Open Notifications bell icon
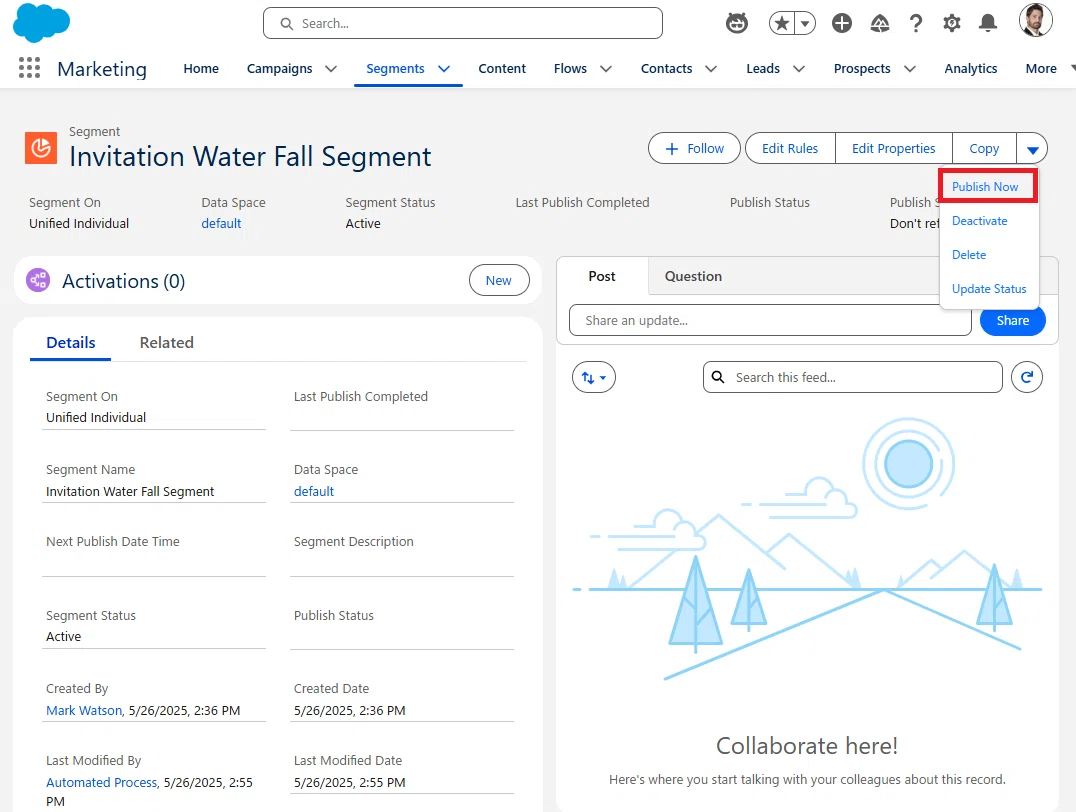1076x812 pixels. pos(987,23)
